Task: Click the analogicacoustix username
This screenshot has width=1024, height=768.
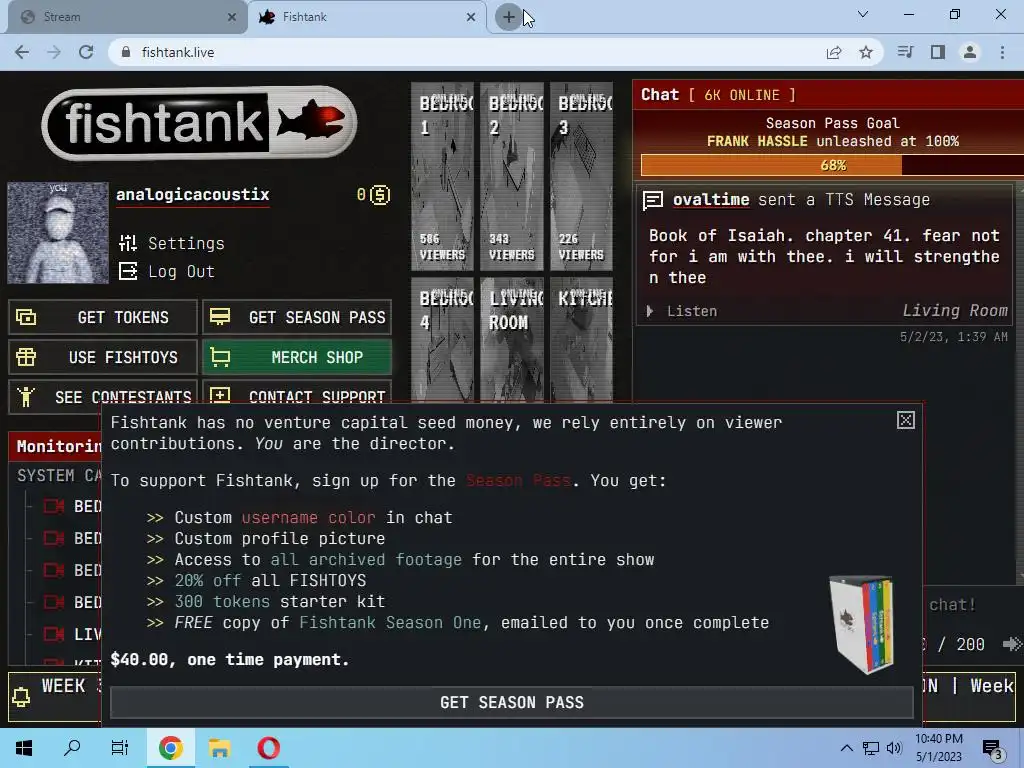Action: [193, 195]
